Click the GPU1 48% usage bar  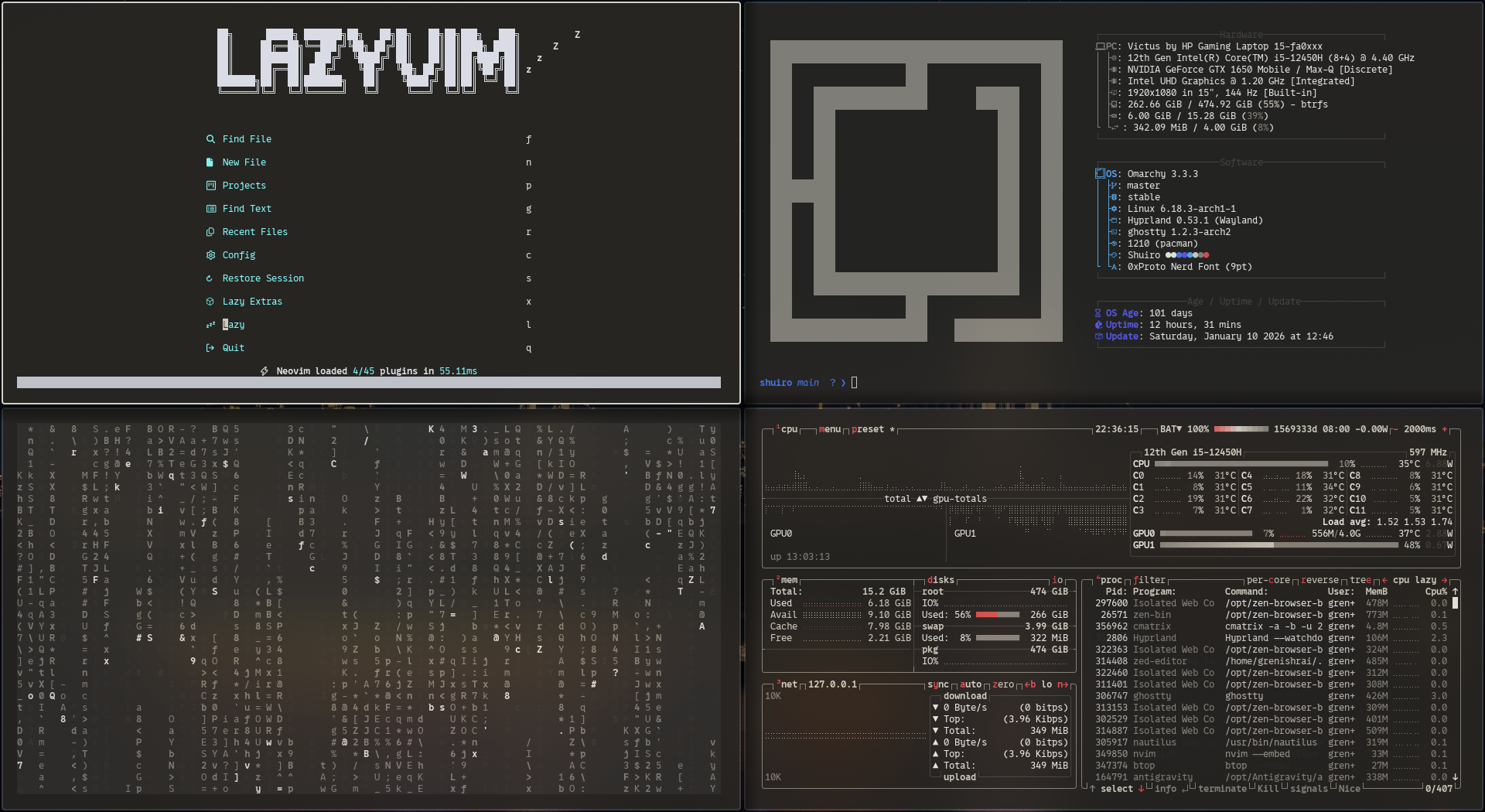1279,545
